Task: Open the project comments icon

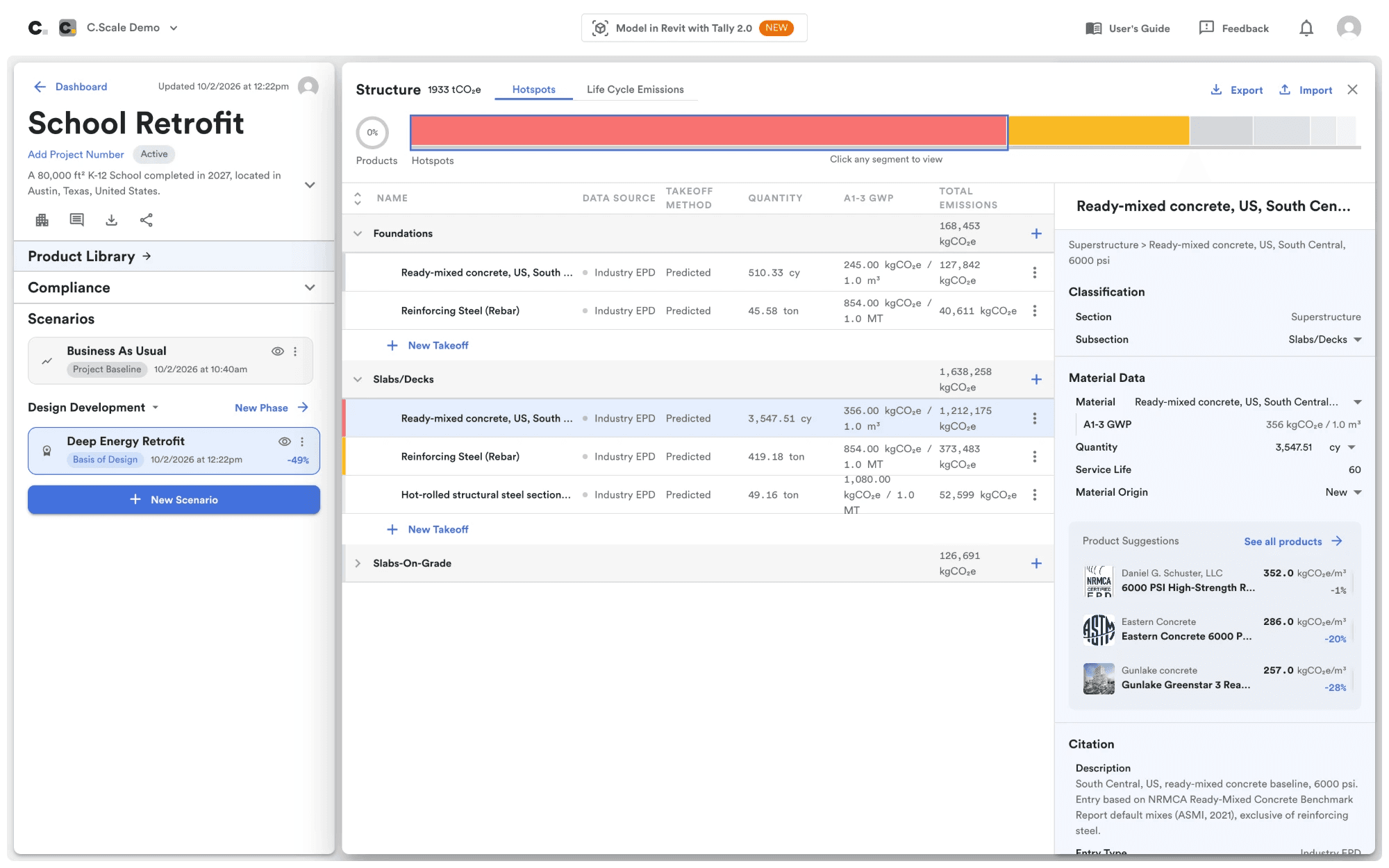Action: (x=76, y=220)
